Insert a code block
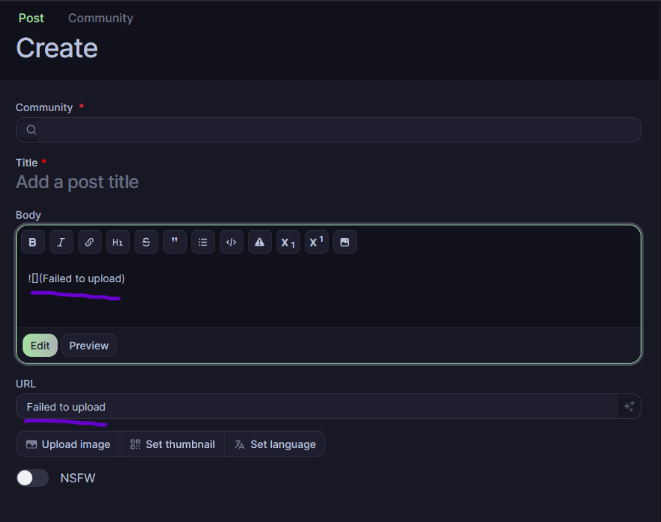The height and width of the screenshot is (522, 661). [231, 242]
